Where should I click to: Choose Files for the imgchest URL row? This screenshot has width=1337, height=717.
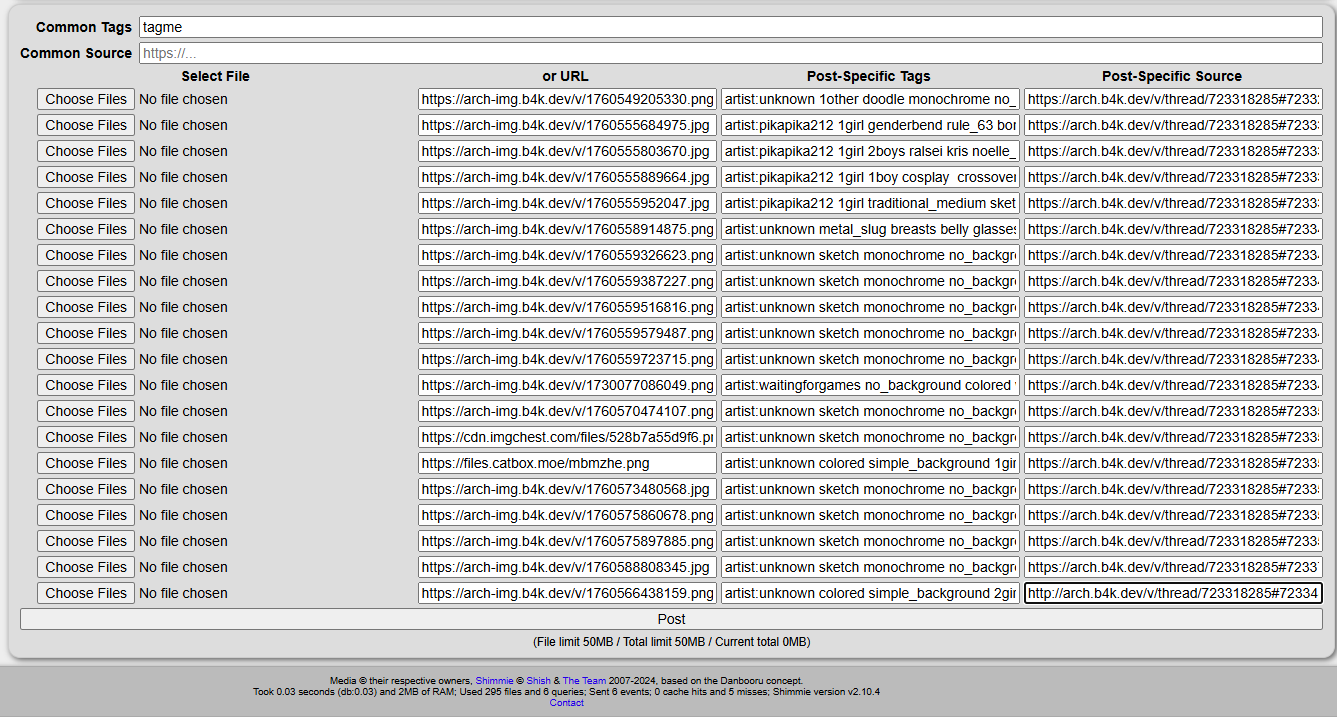tap(86, 437)
